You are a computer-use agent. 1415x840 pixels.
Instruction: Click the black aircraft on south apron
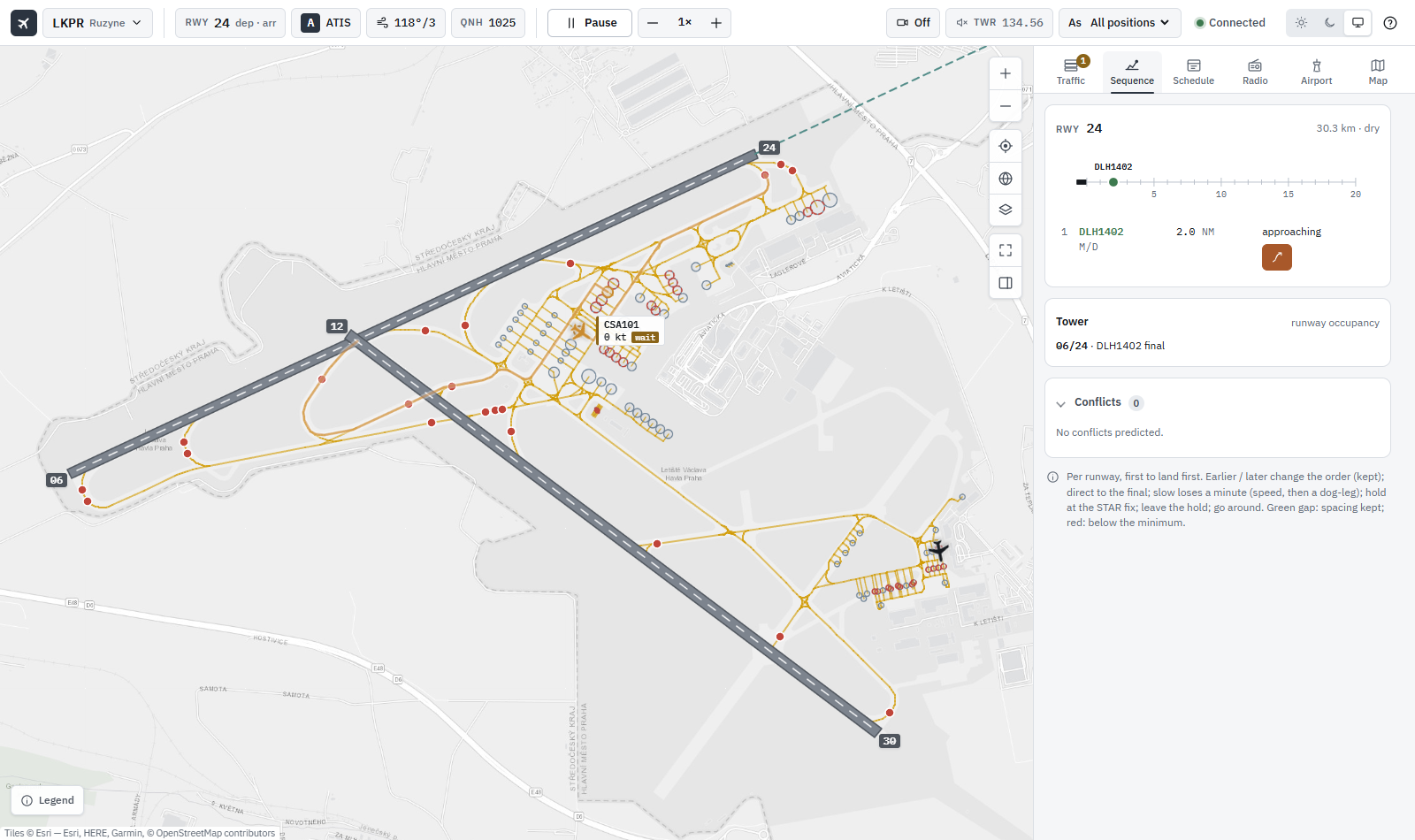tap(938, 550)
